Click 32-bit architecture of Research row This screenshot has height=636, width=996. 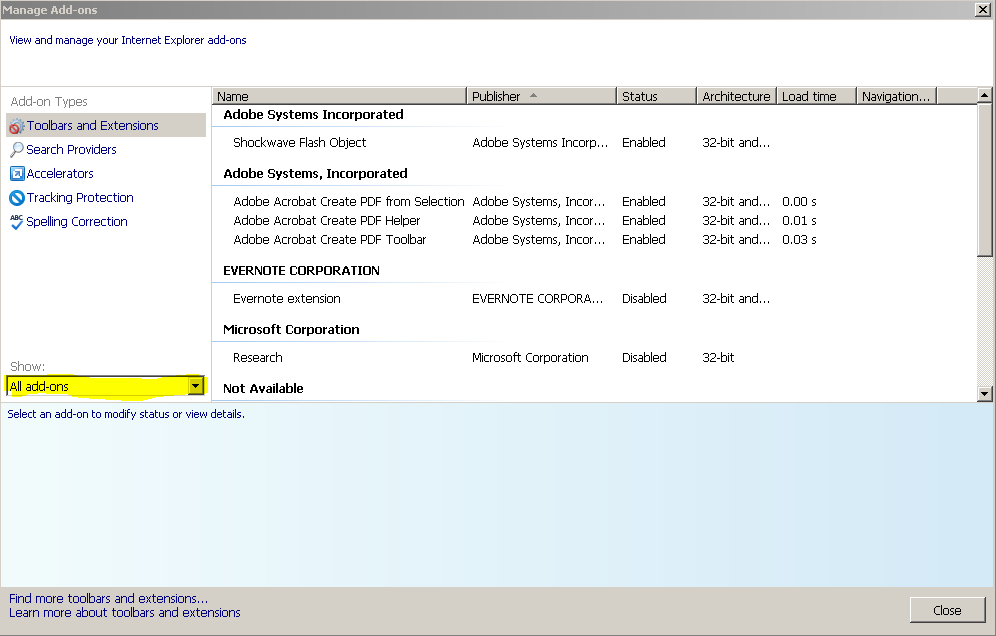point(718,358)
